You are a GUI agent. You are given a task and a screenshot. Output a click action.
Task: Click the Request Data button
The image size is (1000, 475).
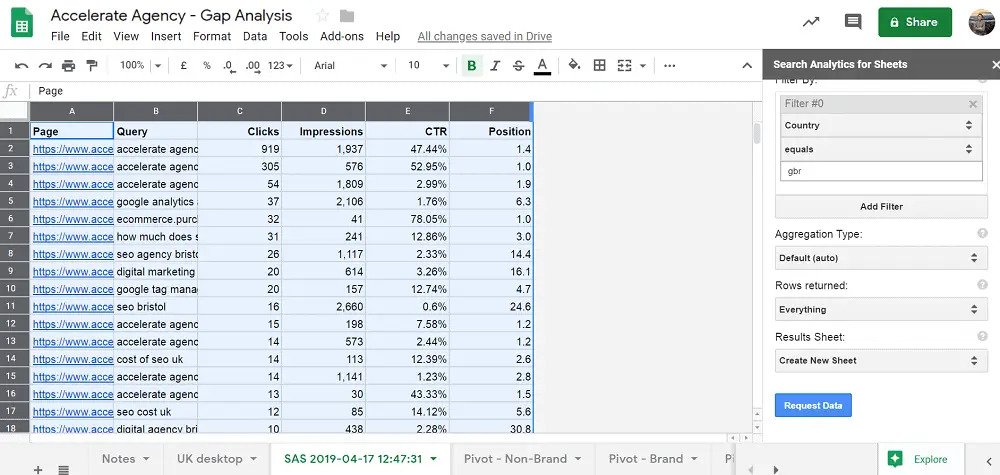(x=813, y=405)
